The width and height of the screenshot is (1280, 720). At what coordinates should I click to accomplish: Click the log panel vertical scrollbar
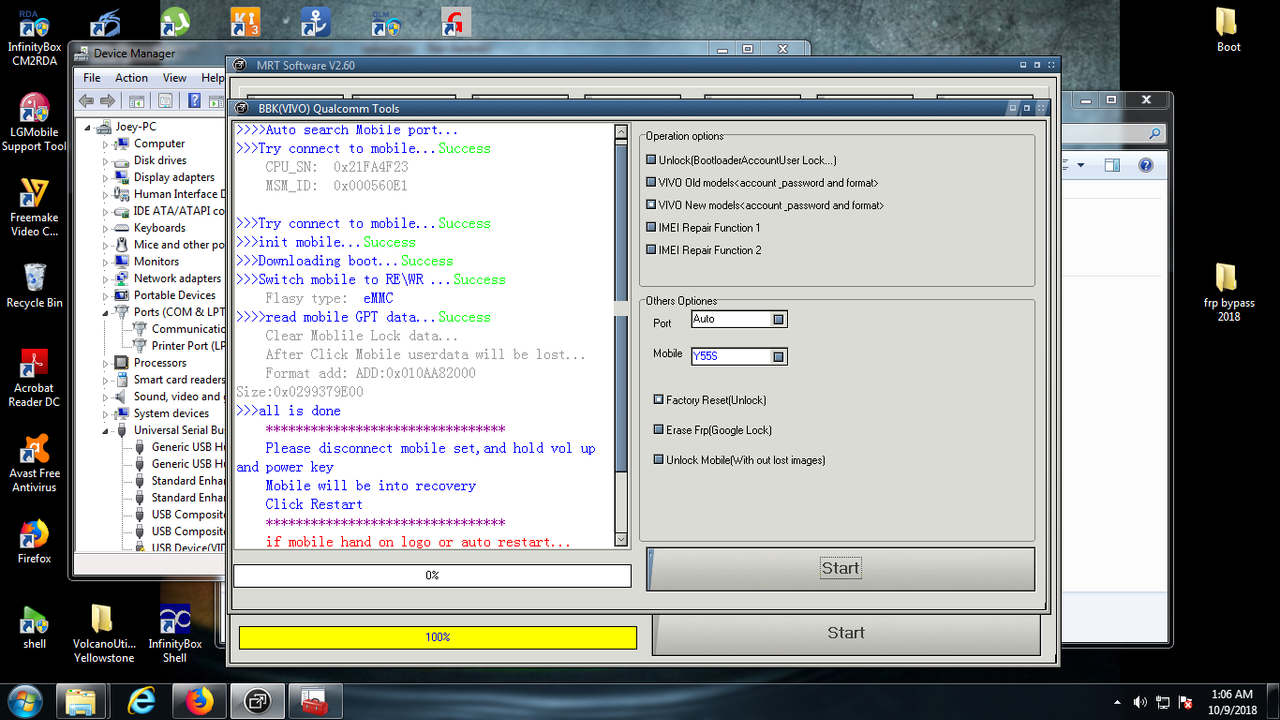pyautogui.click(x=622, y=336)
